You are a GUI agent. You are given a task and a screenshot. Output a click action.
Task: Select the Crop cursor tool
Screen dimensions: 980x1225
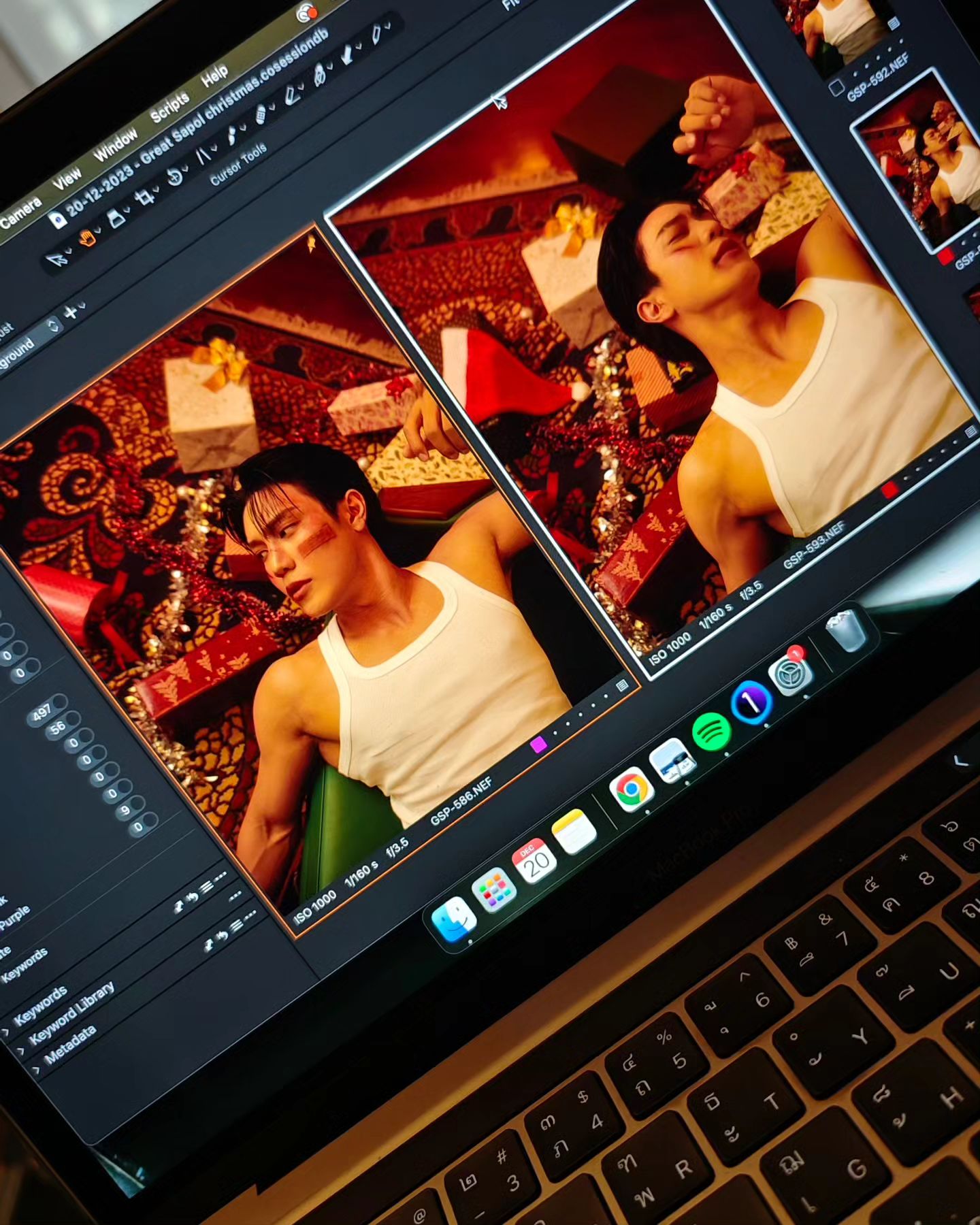click(x=144, y=197)
